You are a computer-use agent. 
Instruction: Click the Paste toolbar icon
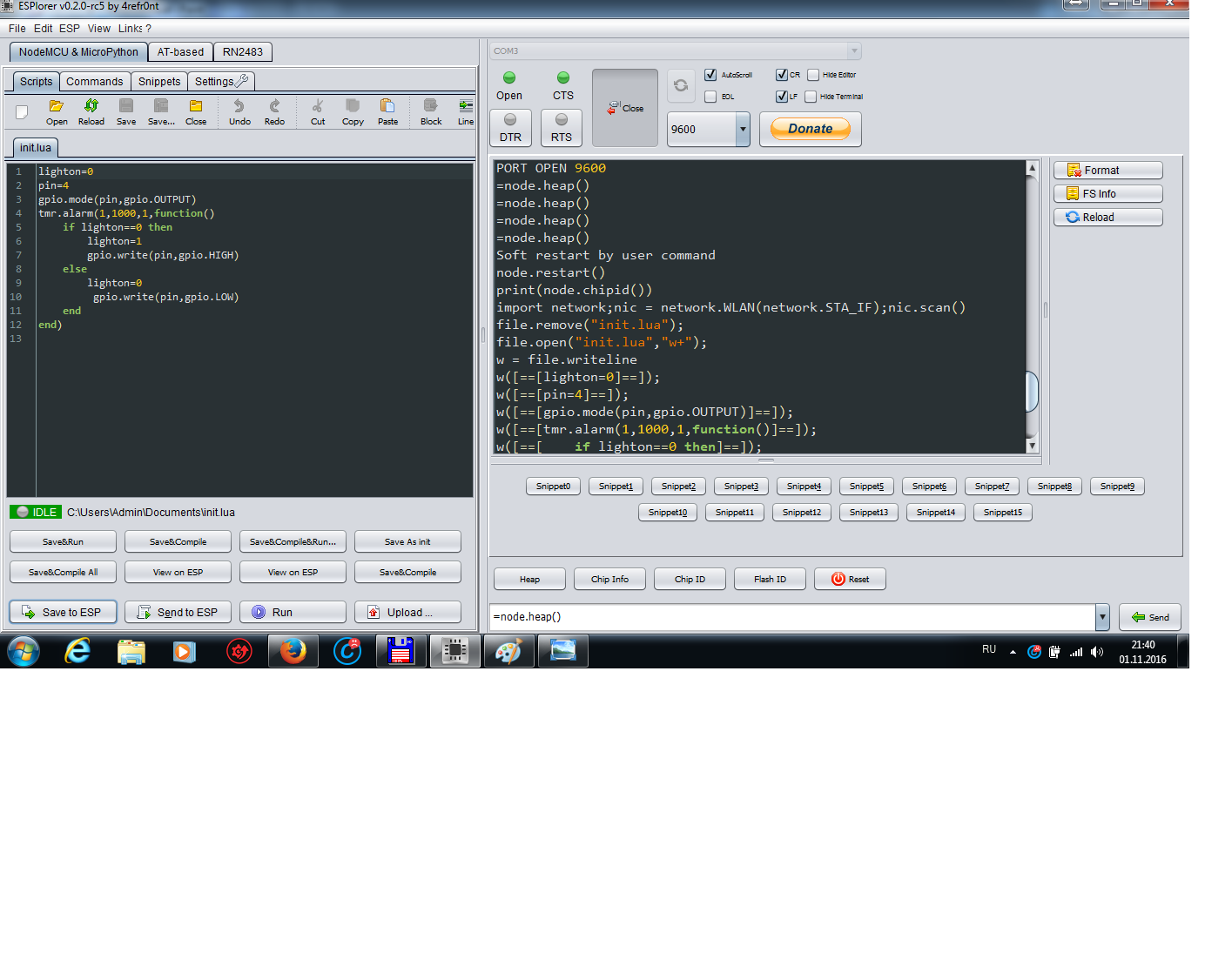pos(387,111)
